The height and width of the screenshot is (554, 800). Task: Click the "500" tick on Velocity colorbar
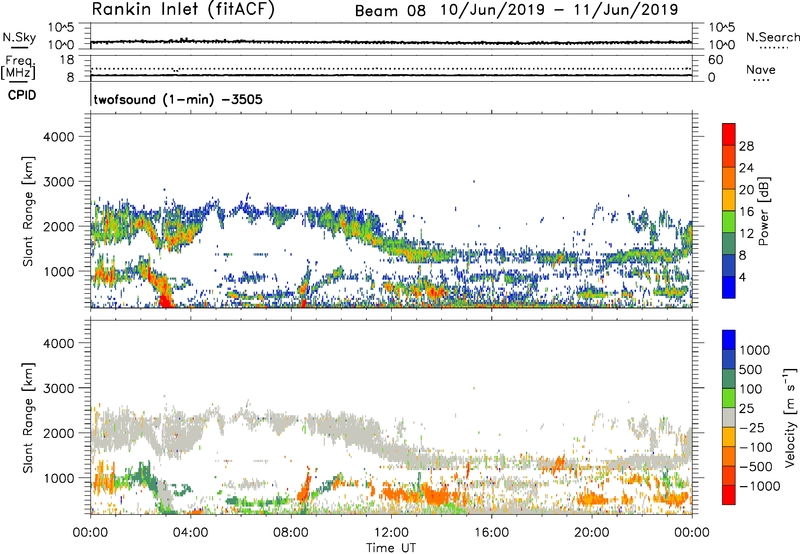coord(751,370)
